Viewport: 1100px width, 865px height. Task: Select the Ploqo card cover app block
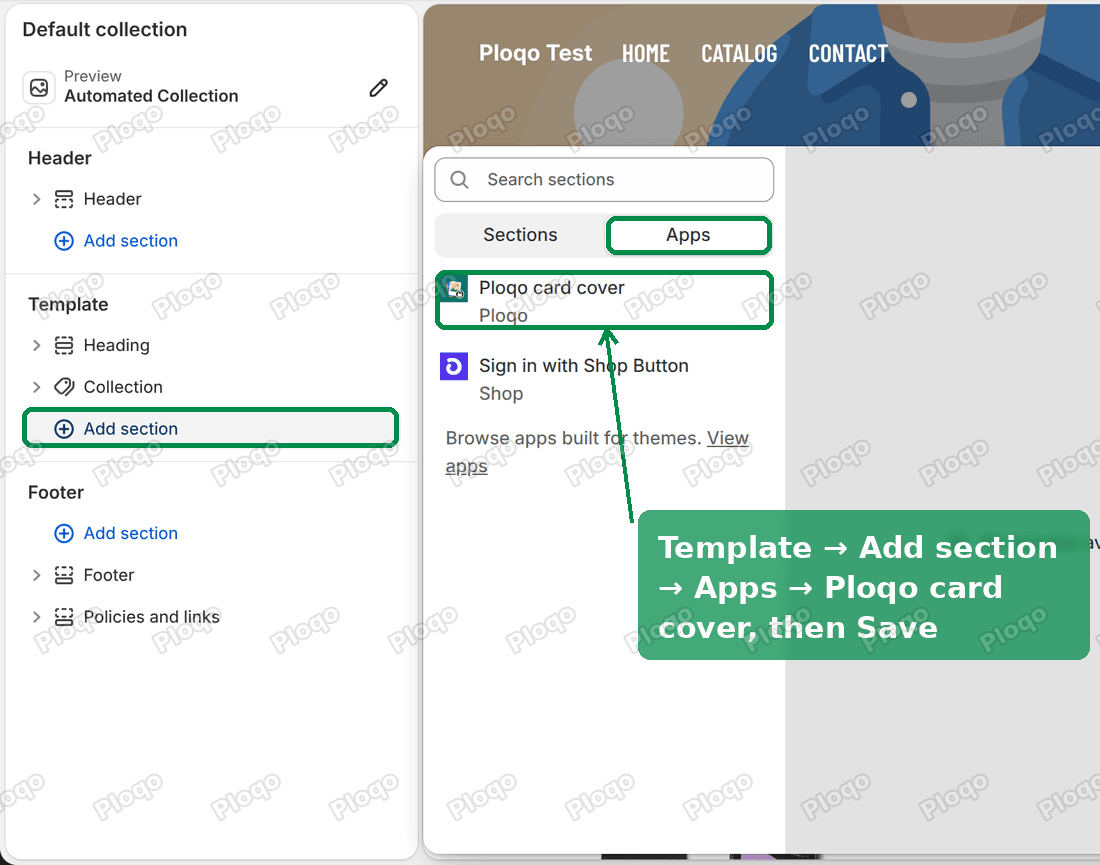(x=604, y=300)
